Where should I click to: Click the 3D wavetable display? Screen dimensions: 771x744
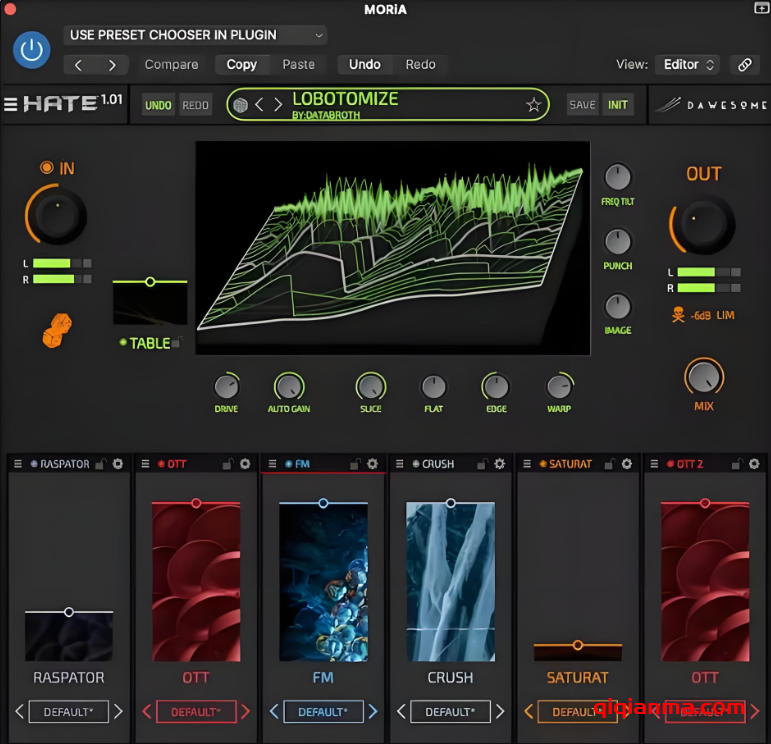coord(393,248)
